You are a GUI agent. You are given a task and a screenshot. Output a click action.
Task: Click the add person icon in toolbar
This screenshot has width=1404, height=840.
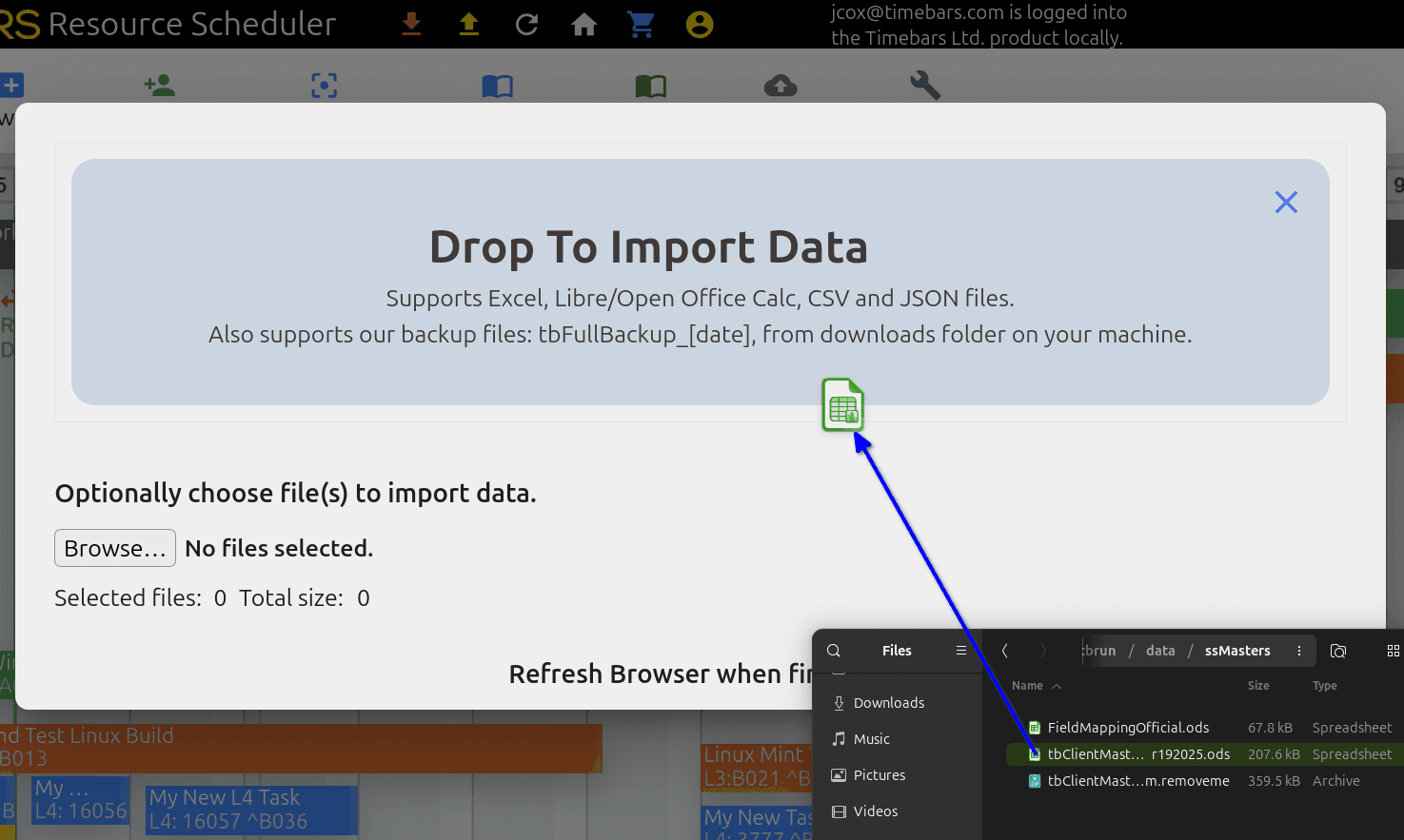pos(160,86)
